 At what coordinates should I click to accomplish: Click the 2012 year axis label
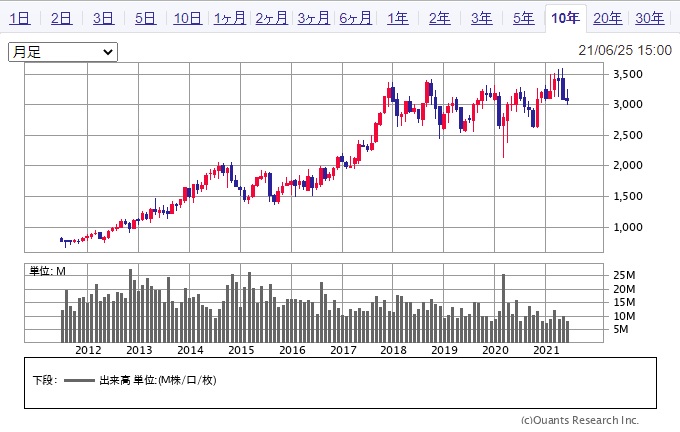click(x=88, y=350)
